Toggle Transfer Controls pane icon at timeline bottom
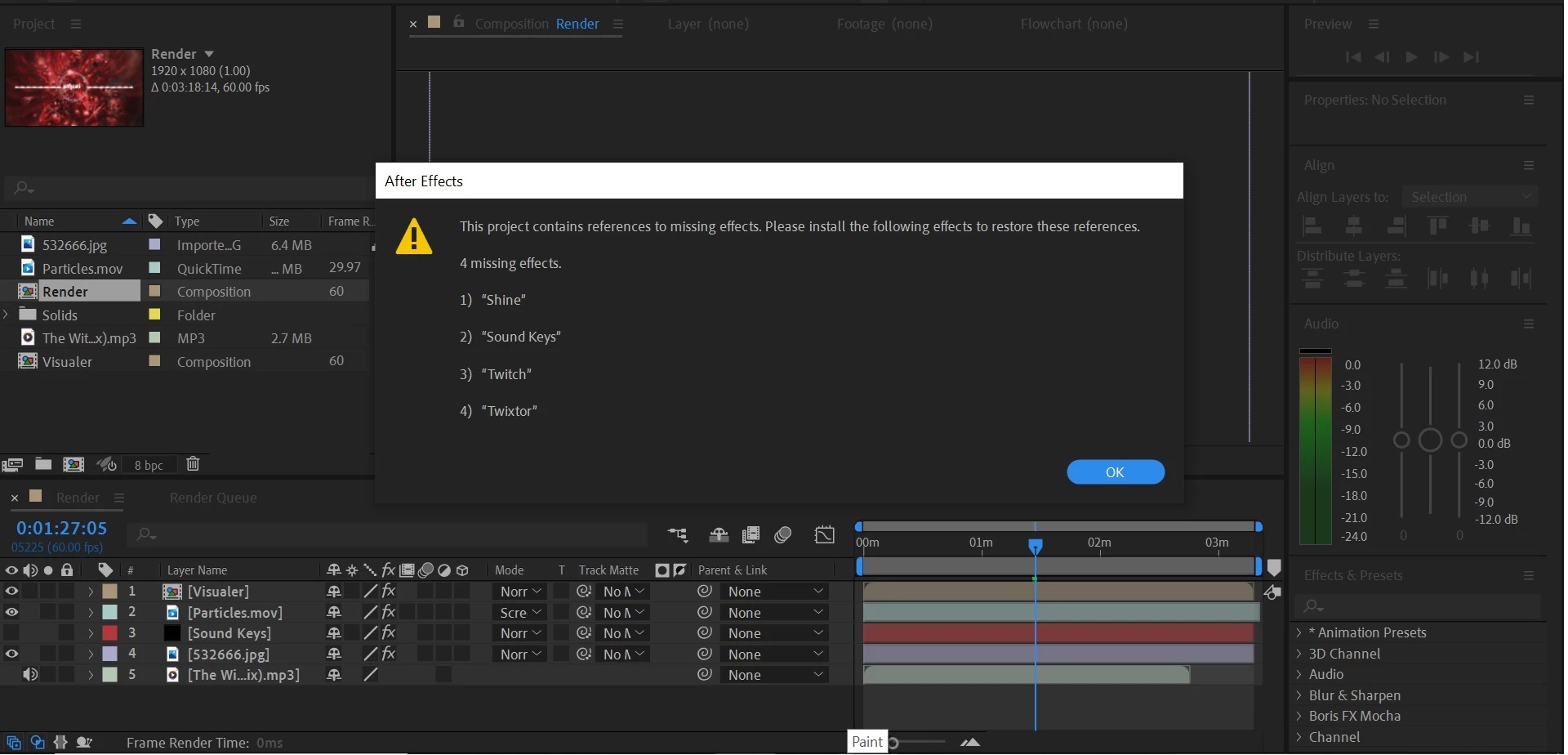 point(38,743)
